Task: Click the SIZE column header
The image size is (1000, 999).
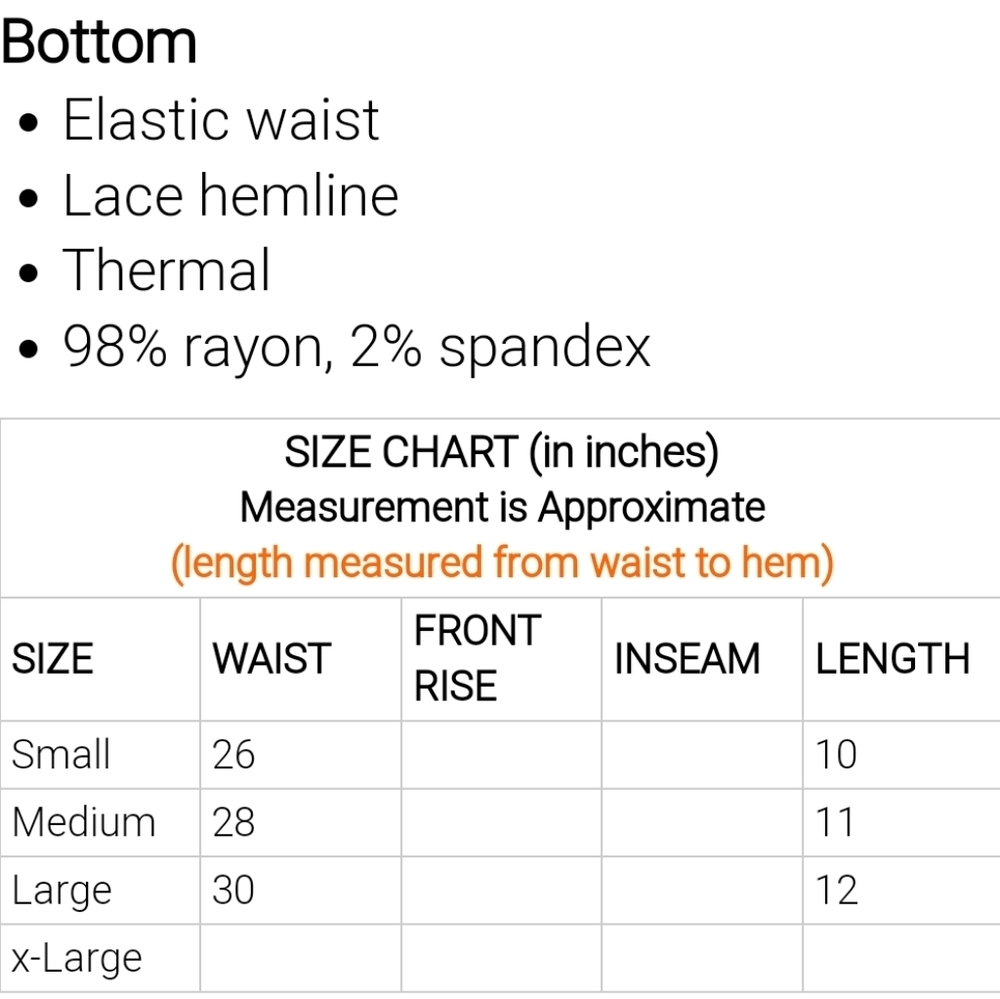Action: point(52,660)
